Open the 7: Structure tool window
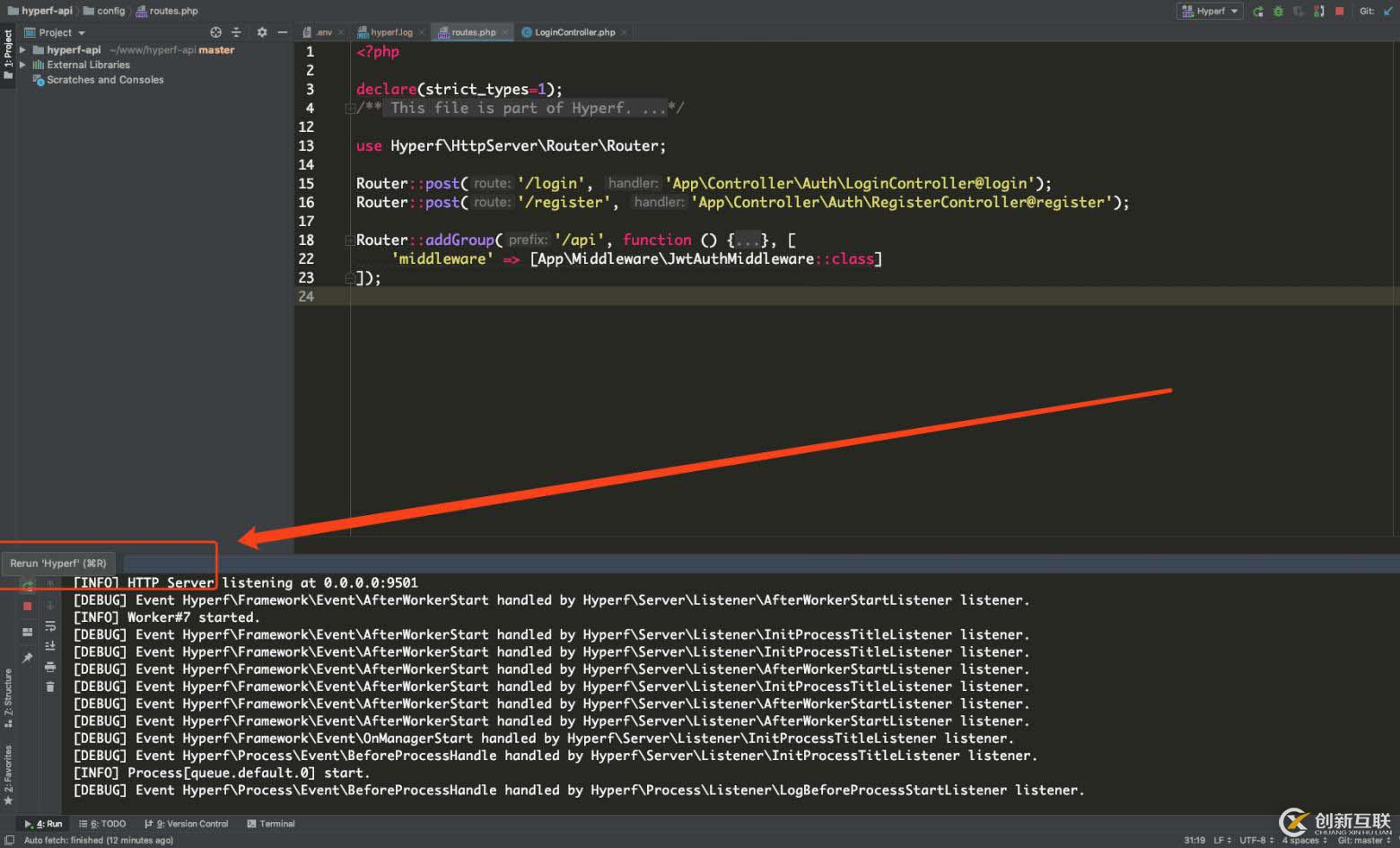The image size is (1400, 848). (x=8, y=696)
